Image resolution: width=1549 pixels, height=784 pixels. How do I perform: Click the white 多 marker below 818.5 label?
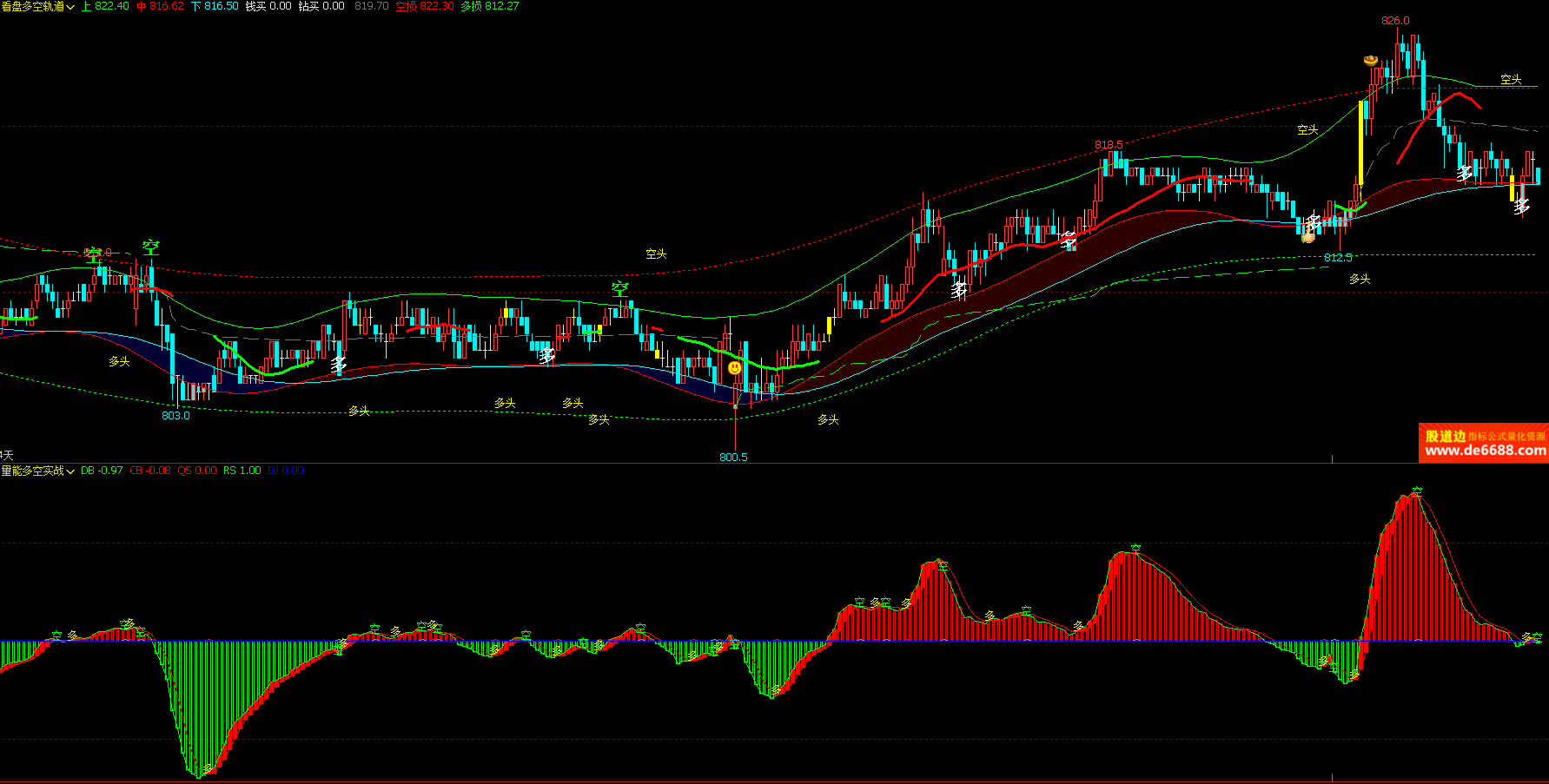1069,240
